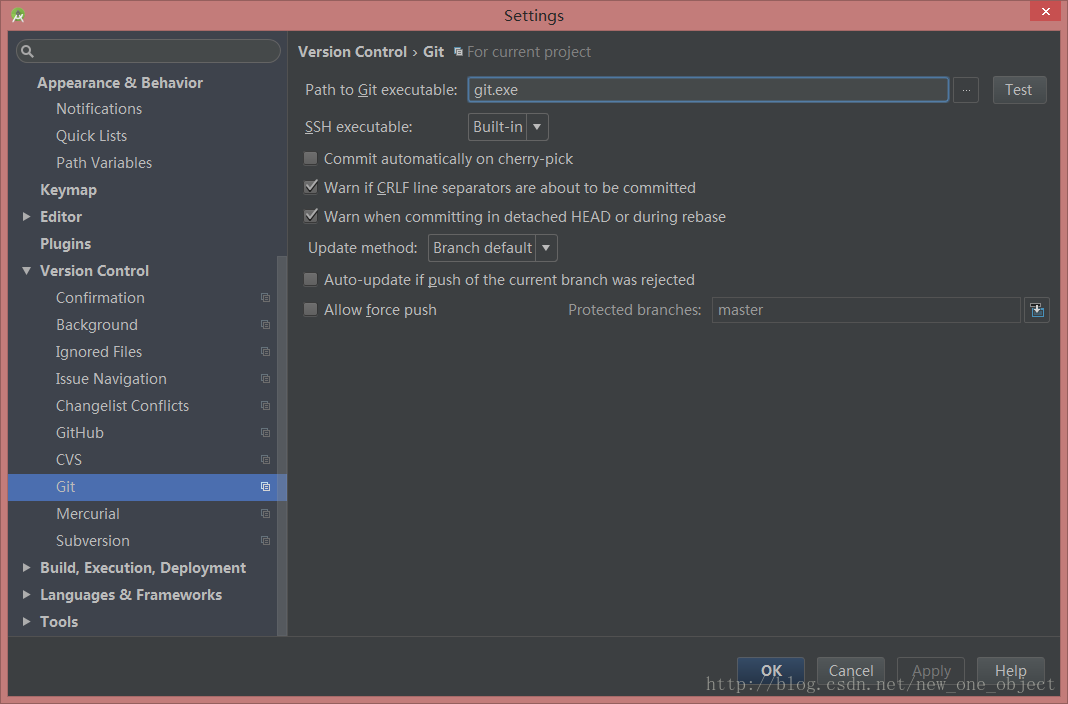Open the Ignored Files settings

pos(99,351)
